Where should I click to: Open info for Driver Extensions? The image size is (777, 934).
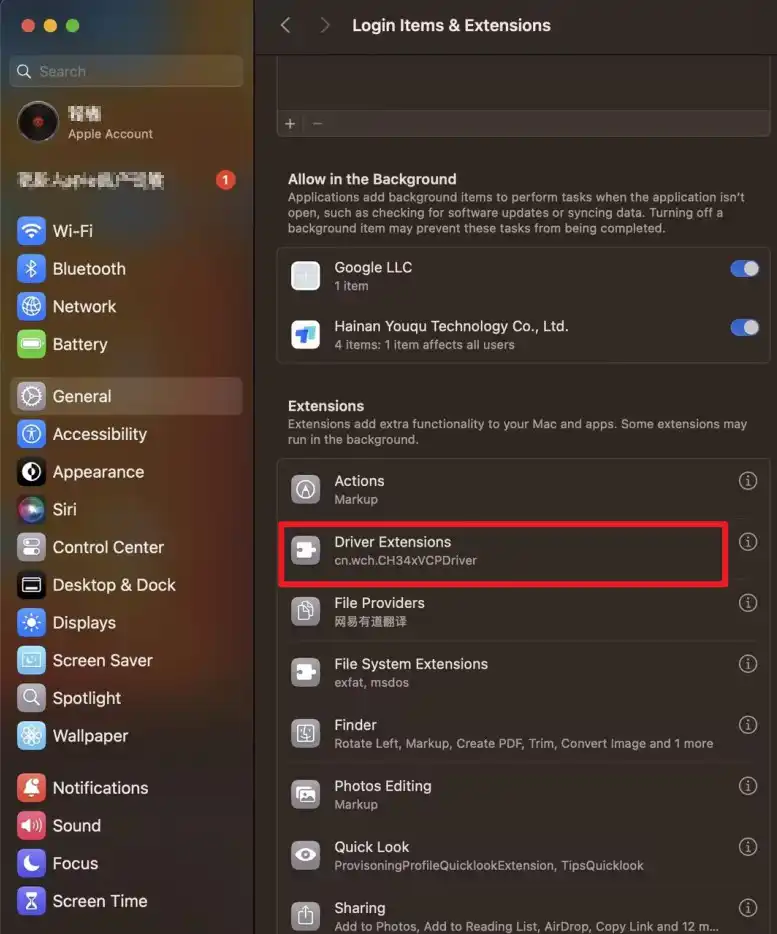tap(747, 542)
